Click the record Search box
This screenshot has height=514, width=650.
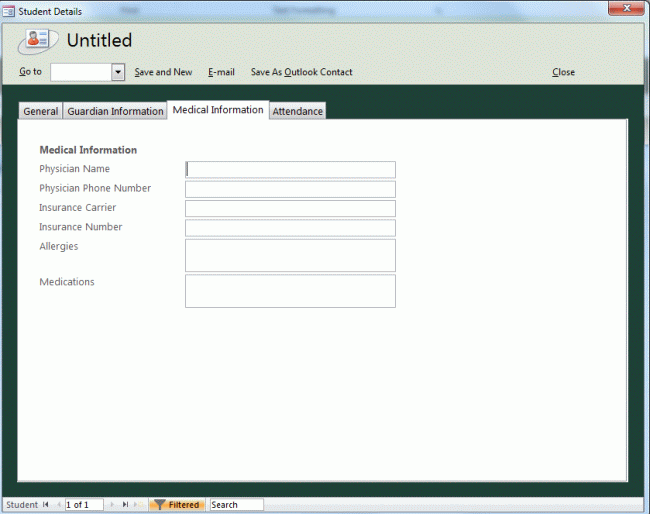point(237,504)
